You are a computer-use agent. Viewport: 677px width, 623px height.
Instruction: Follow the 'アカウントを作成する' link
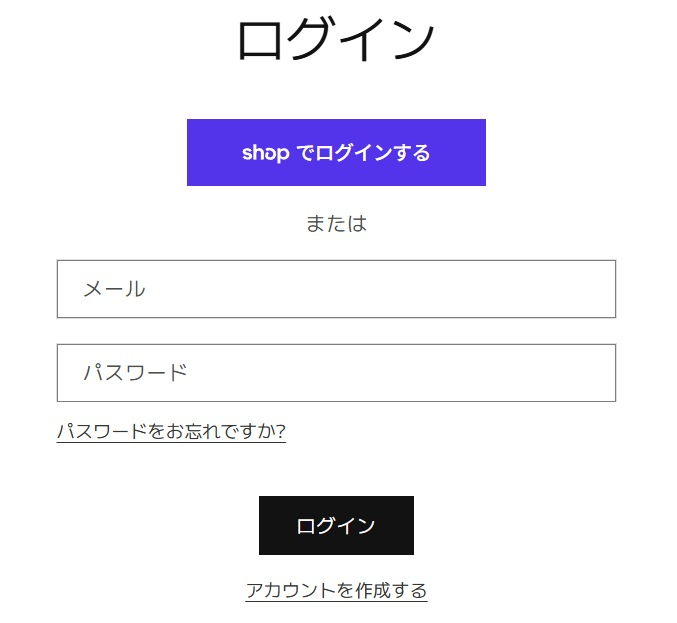pyautogui.click(x=336, y=590)
